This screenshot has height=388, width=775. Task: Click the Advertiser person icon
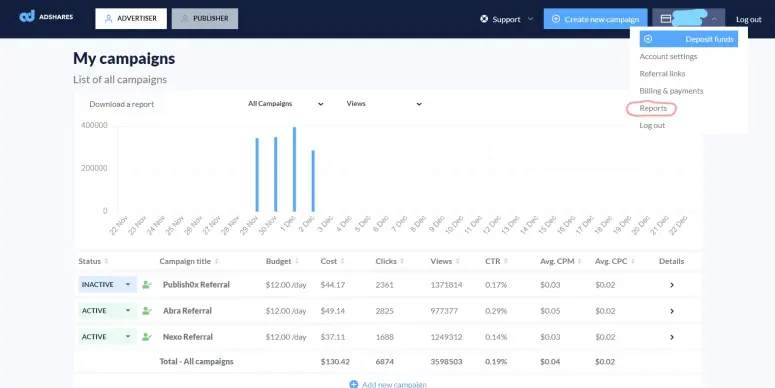(109, 19)
